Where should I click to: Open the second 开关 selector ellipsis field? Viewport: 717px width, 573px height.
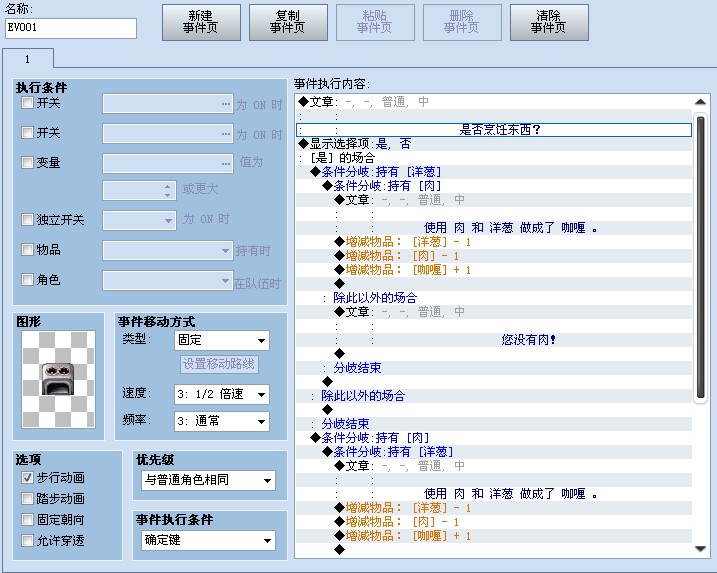[168, 134]
